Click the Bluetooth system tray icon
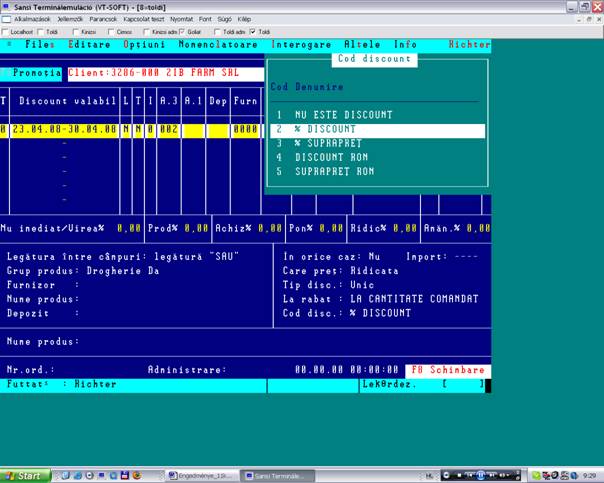The height and width of the screenshot is (483, 604). point(574,476)
